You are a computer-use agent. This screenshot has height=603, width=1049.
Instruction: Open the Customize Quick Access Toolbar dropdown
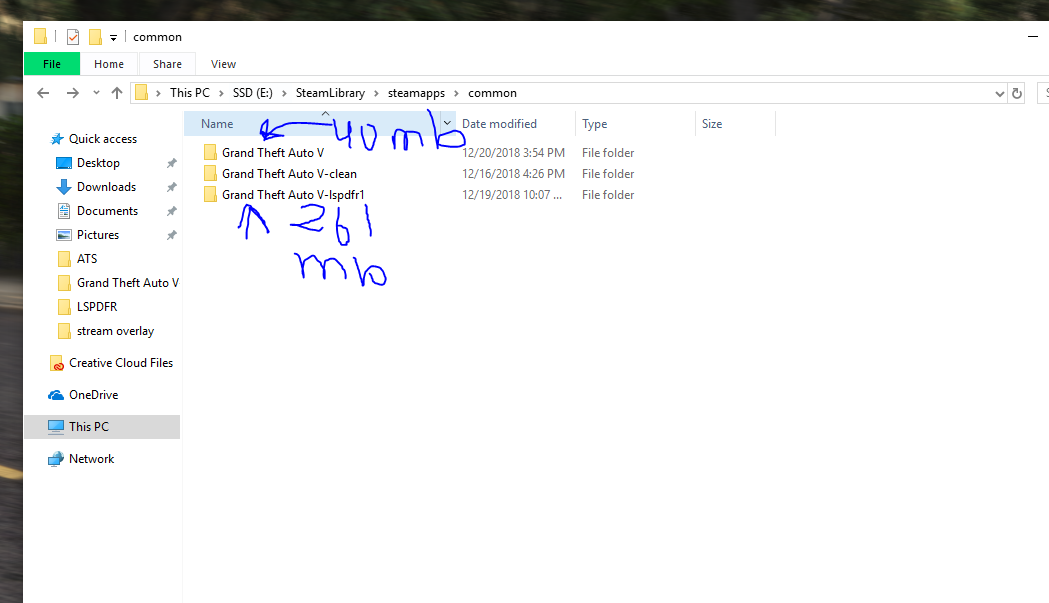[114, 37]
